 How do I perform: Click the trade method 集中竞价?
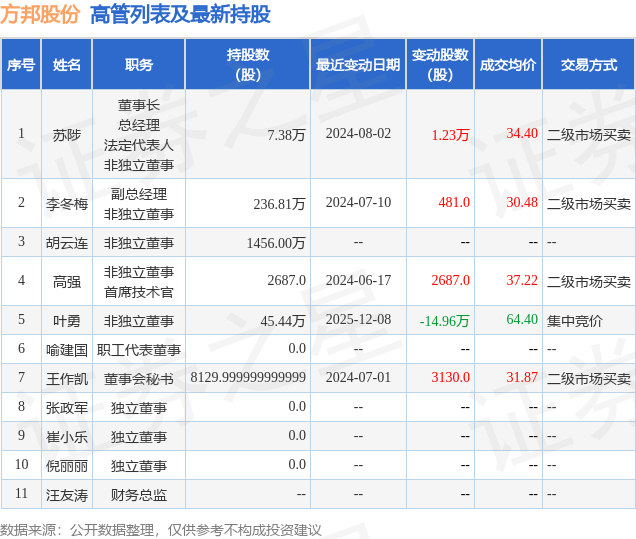click(575, 321)
